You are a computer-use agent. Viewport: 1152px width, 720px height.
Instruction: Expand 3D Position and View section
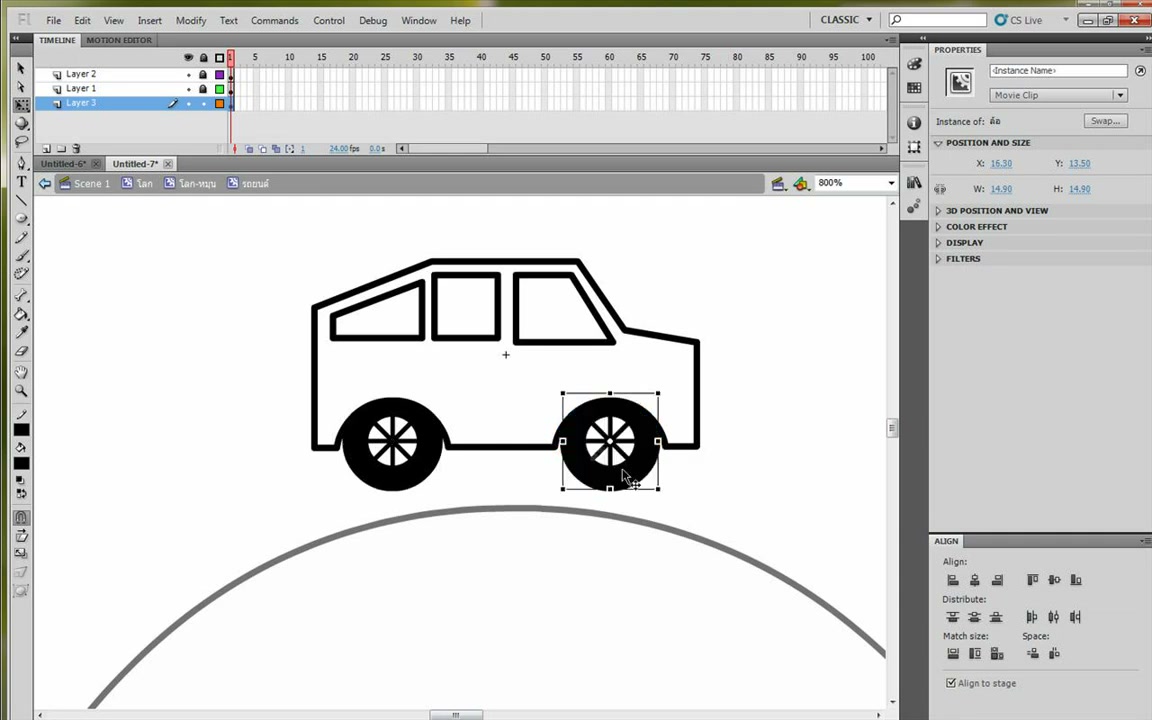pyautogui.click(x=938, y=211)
